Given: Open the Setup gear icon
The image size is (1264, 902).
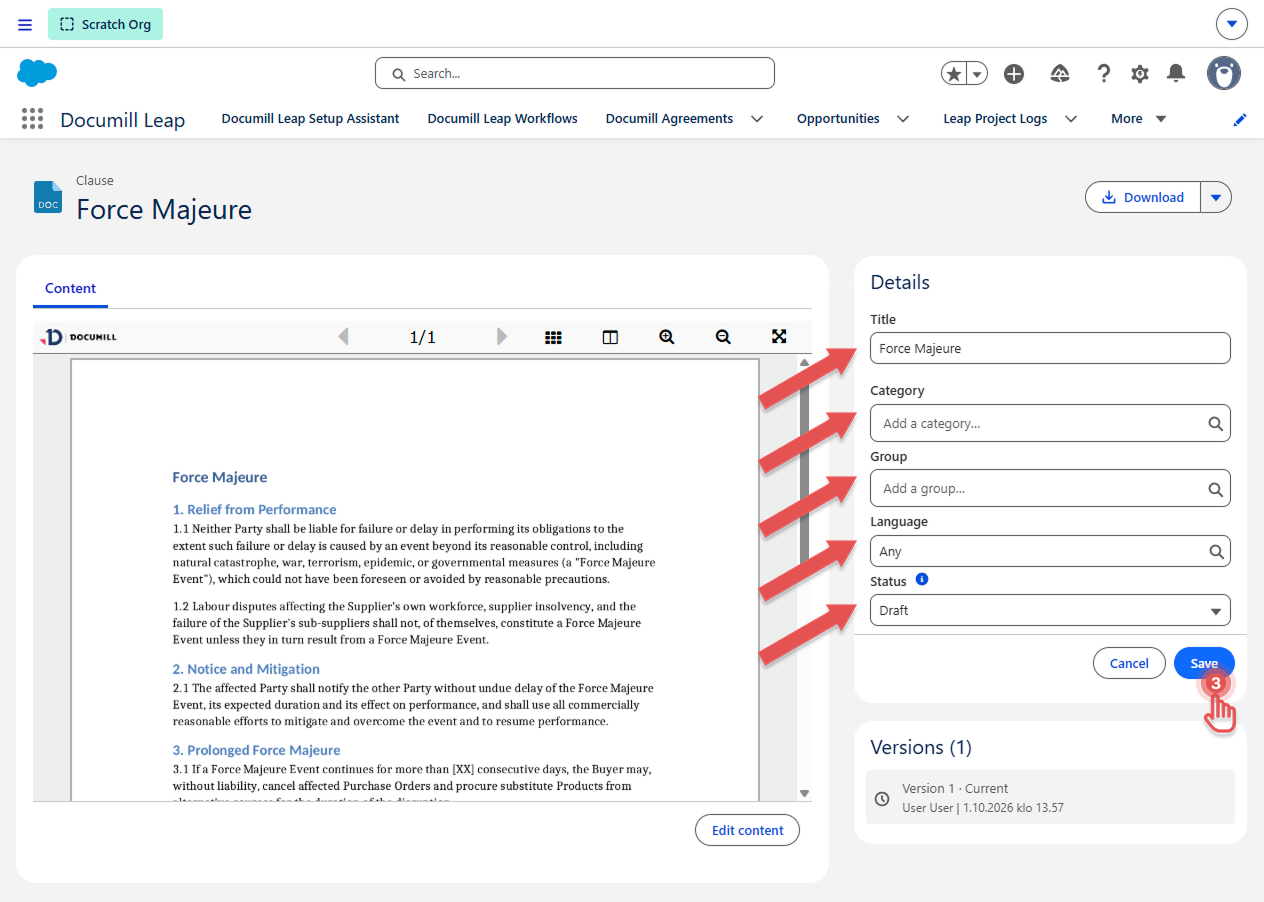Looking at the screenshot, I should (x=1140, y=73).
